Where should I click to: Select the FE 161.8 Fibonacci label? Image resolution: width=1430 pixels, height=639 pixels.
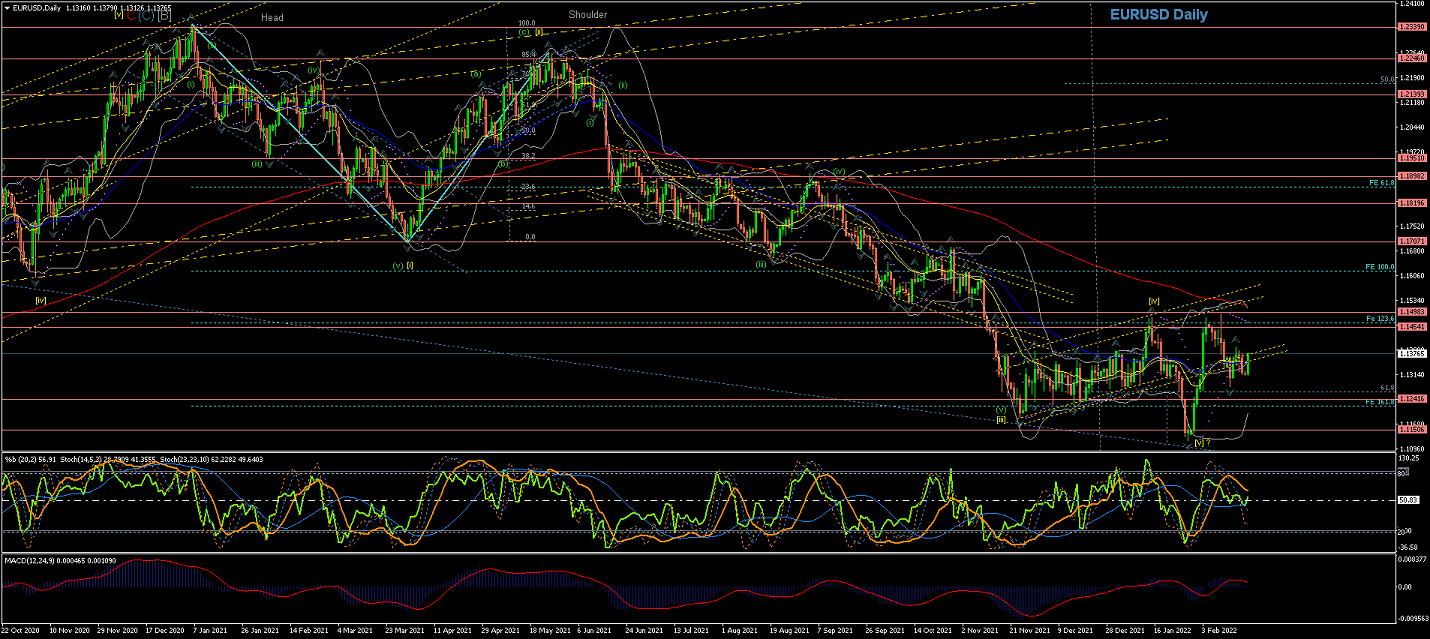(x=1379, y=401)
